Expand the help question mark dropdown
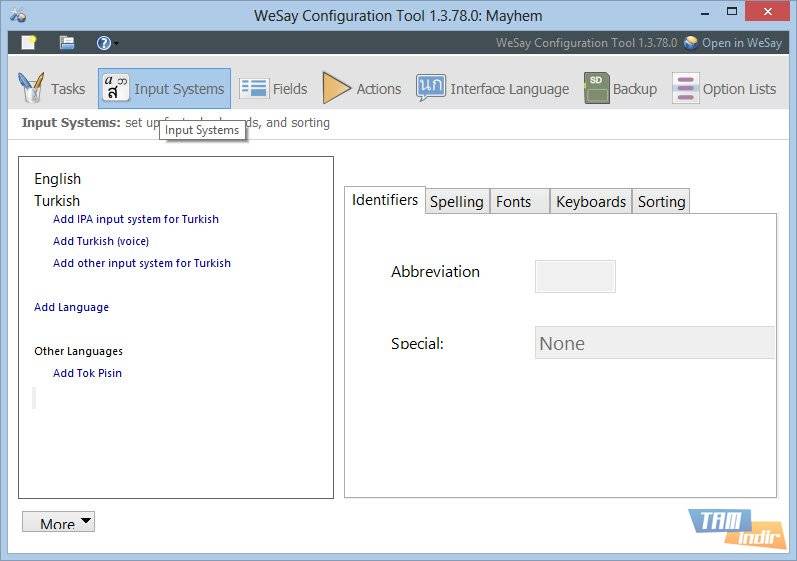 coord(107,43)
